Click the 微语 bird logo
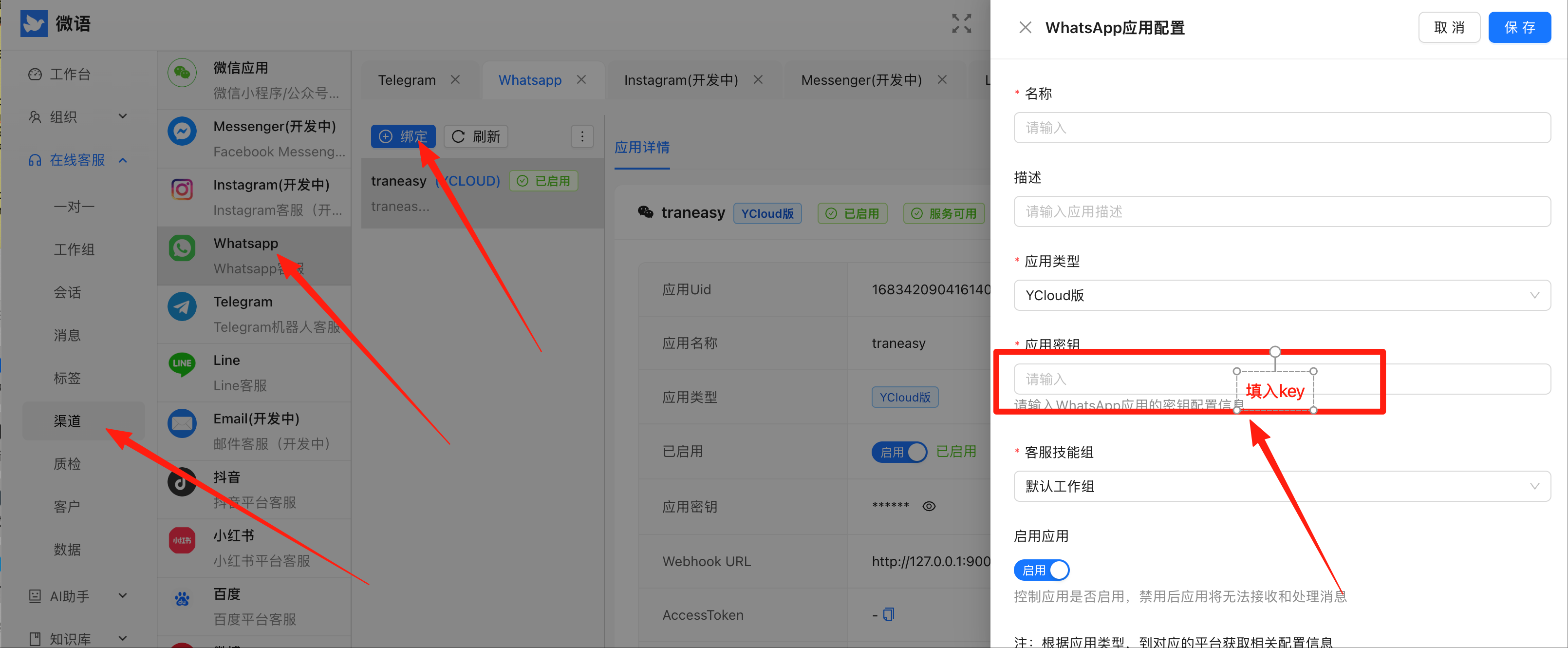The width and height of the screenshot is (1568, 648). click(34, 24)
